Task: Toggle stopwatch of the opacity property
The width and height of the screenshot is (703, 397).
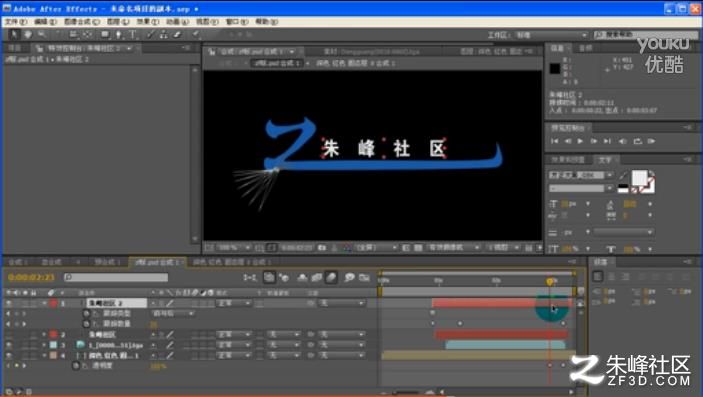Action: pos(76,366)
